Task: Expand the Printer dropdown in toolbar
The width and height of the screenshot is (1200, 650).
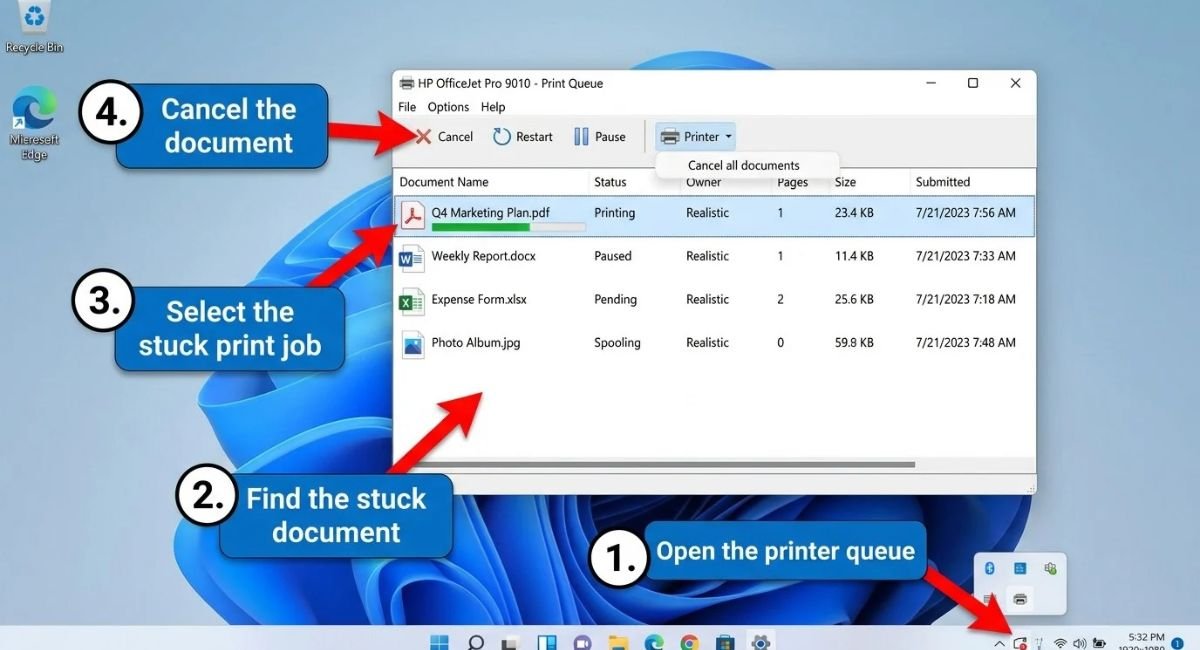Action: tap(696, 137)
